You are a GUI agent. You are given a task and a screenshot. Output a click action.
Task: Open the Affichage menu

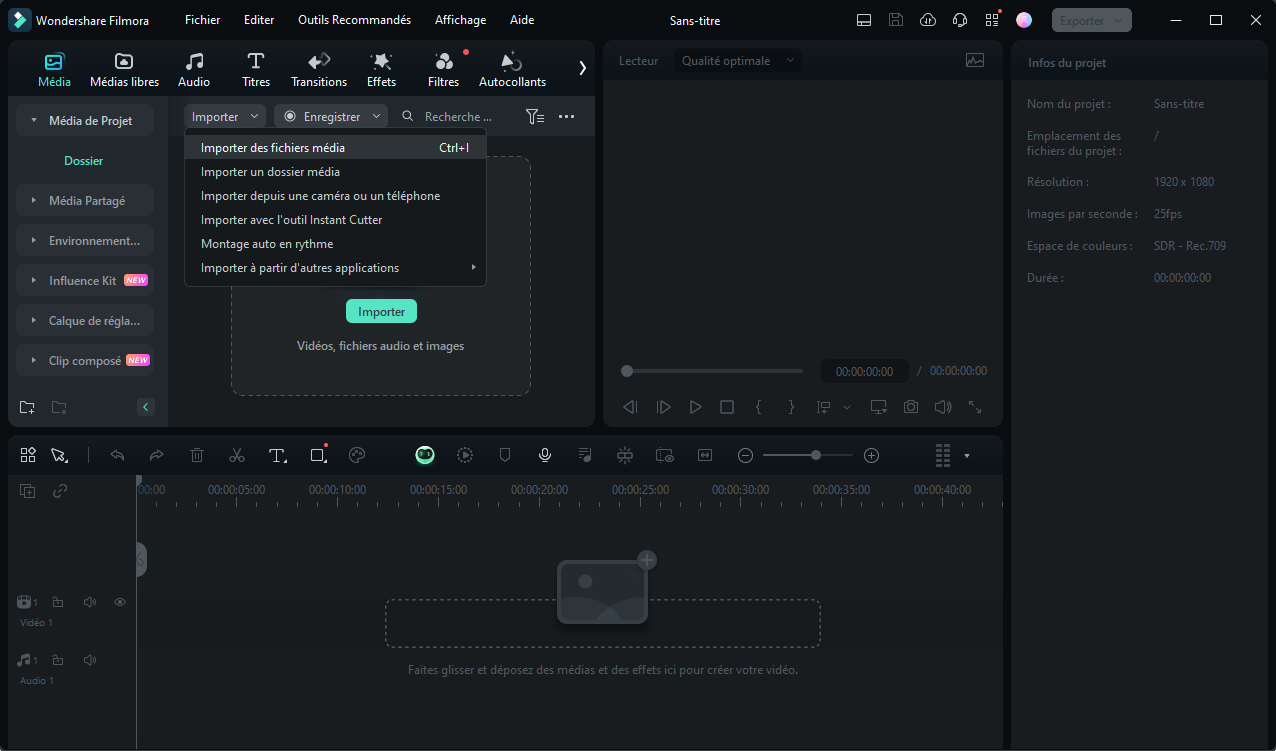click(460, 20)
